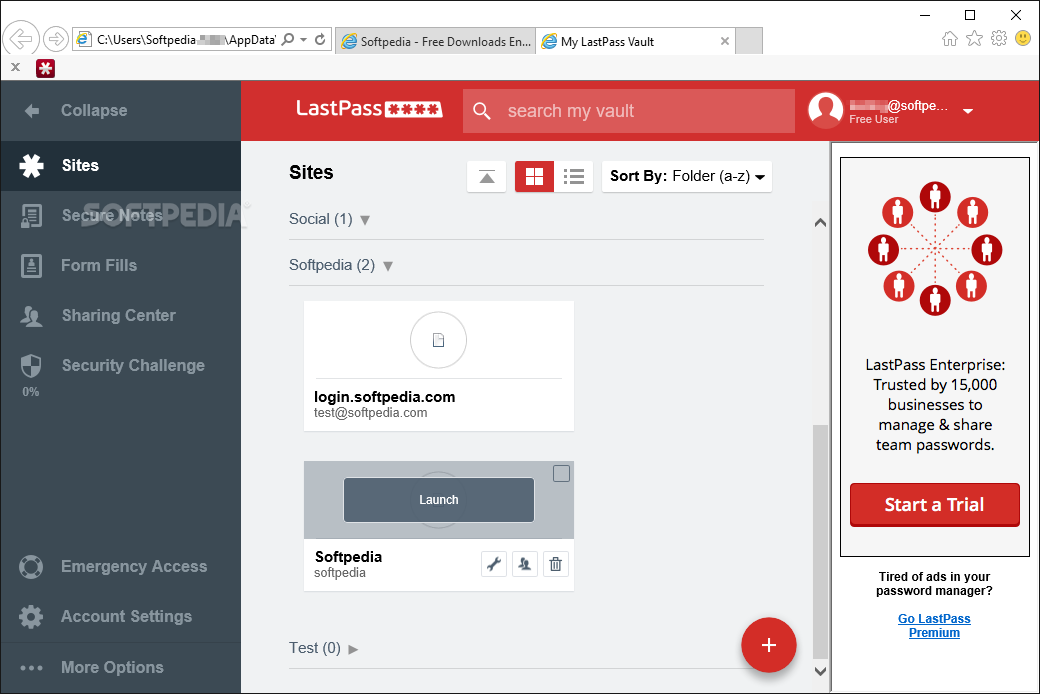
Task: Click the vault scrollbar thumb
Action: (x=820, y=542)
